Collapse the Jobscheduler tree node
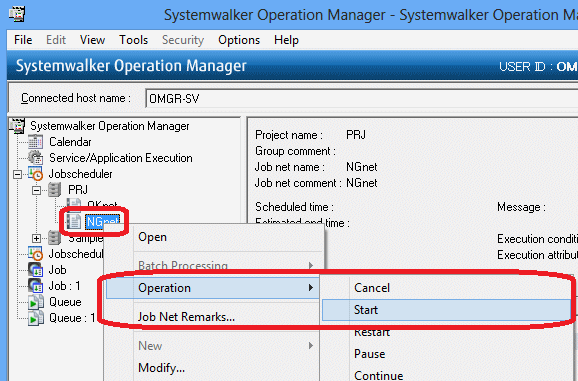The height and width of the screenshot is (381, 578). pyautogui.click(x=17, y=174)
